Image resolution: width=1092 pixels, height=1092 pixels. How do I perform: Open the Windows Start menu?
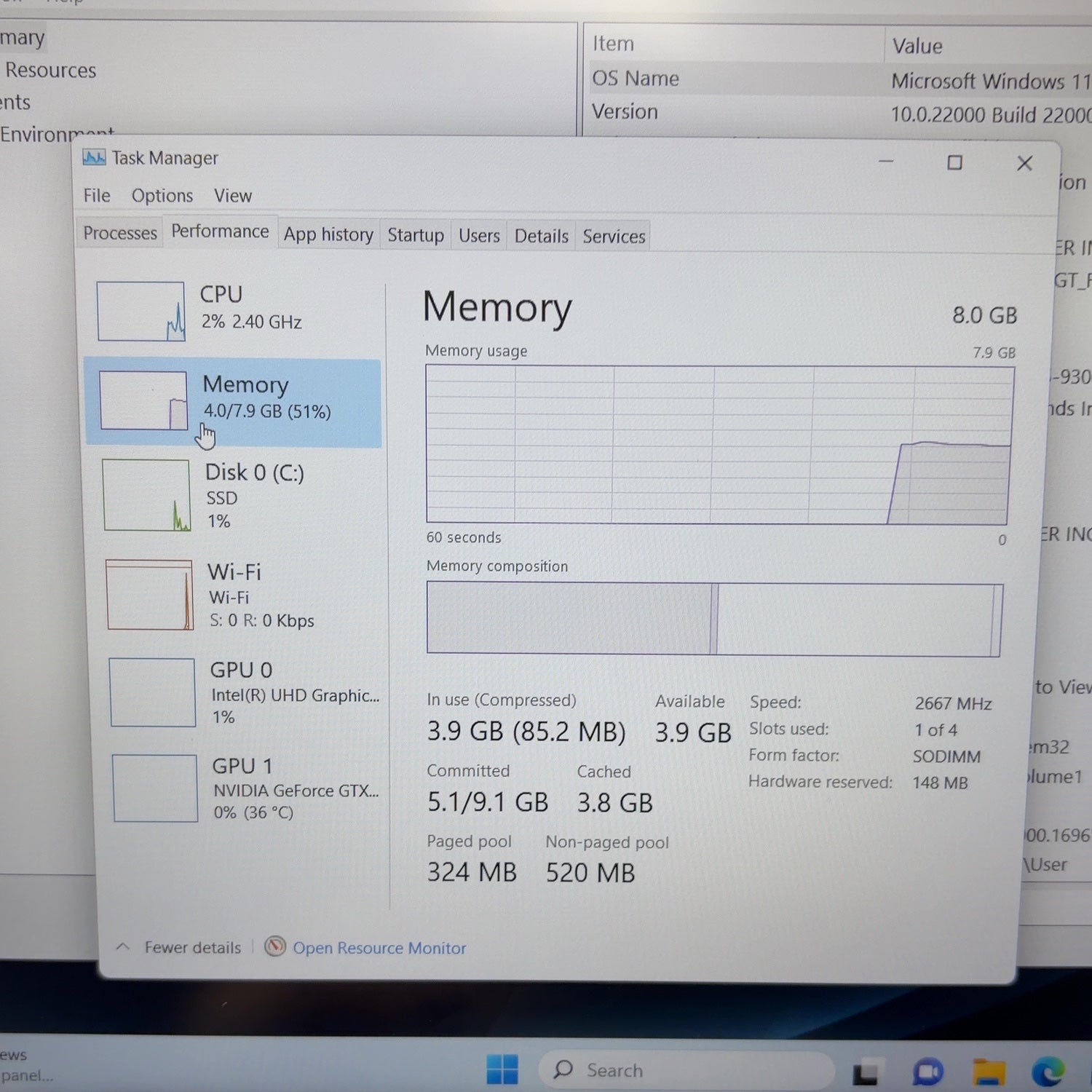(502, 1069)
